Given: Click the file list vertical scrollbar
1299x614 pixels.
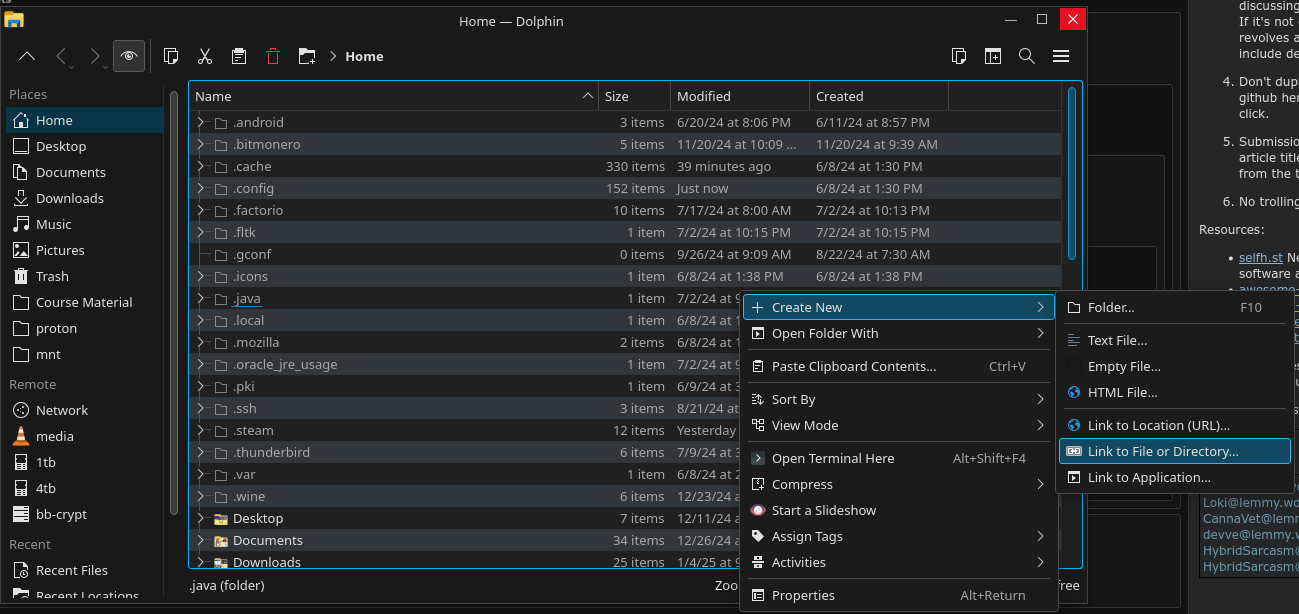Looking at the screenshot, I should (x=1072, y=173).
